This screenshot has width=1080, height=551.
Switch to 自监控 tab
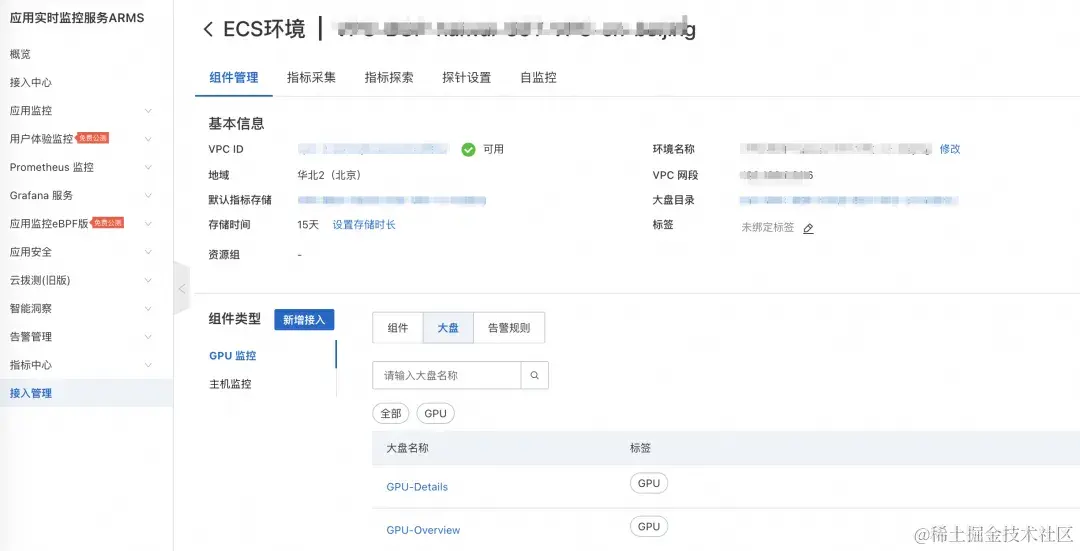point(538,78)
